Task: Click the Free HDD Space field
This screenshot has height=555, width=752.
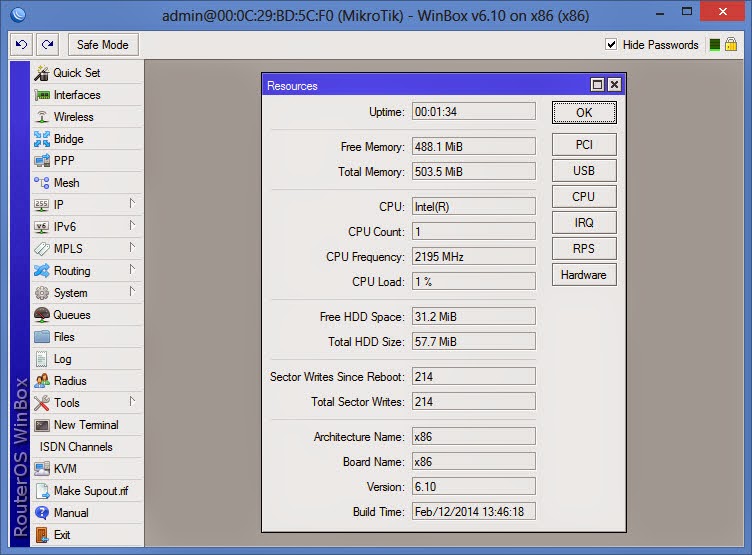Action: click(473, 317)
